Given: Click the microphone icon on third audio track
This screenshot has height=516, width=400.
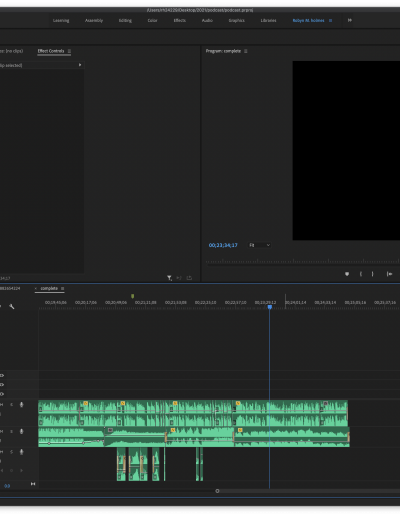Looking at the screenshot, I should (x=22, y=452).
